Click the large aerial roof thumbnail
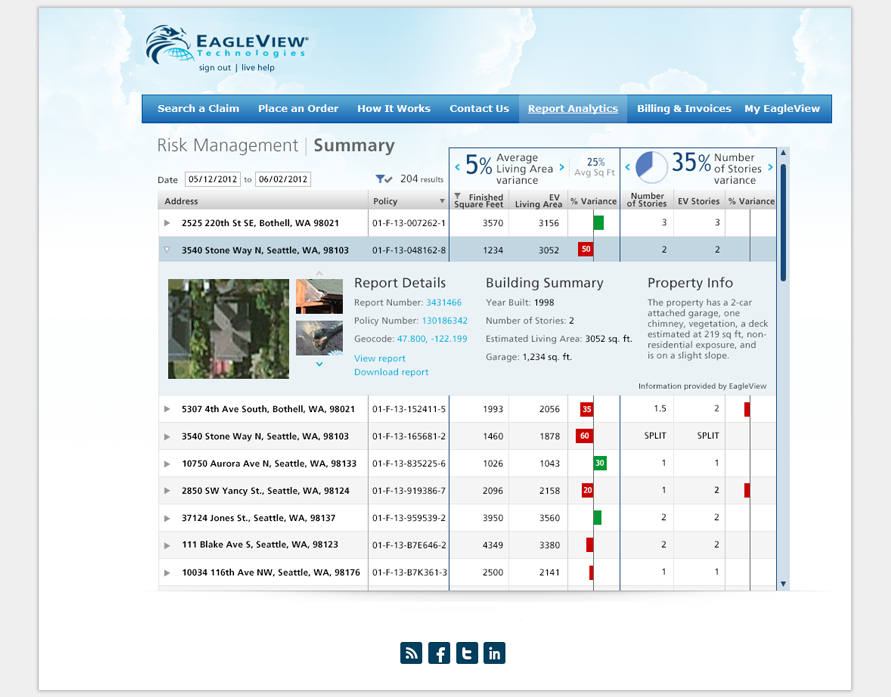This screenshot has width=891, height=697. click(228, 329)
